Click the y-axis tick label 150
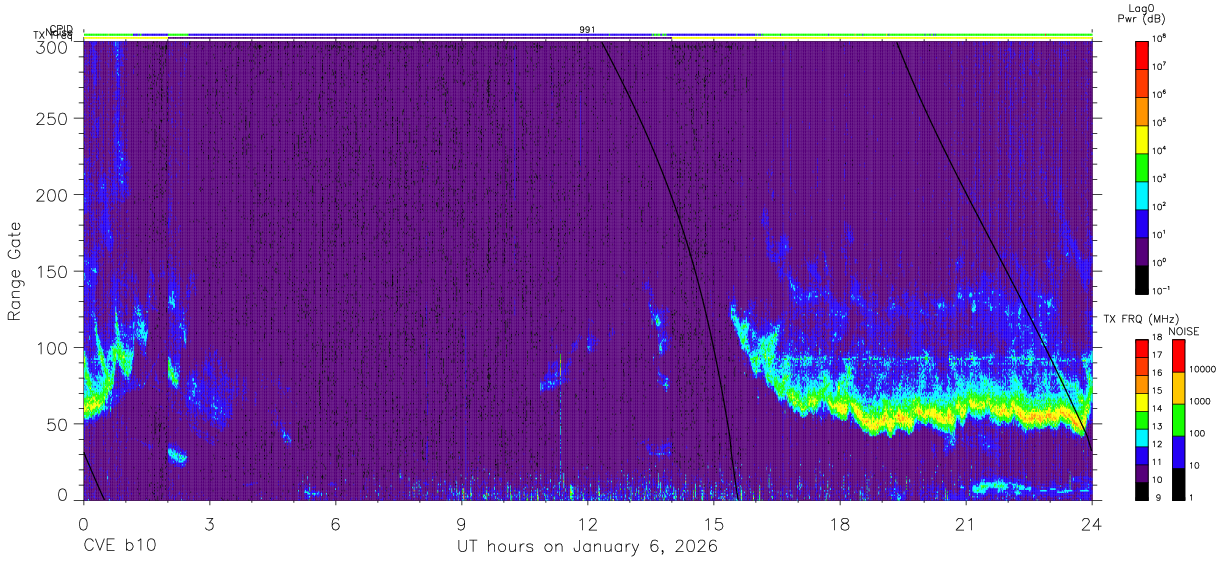 click(52, 271)
